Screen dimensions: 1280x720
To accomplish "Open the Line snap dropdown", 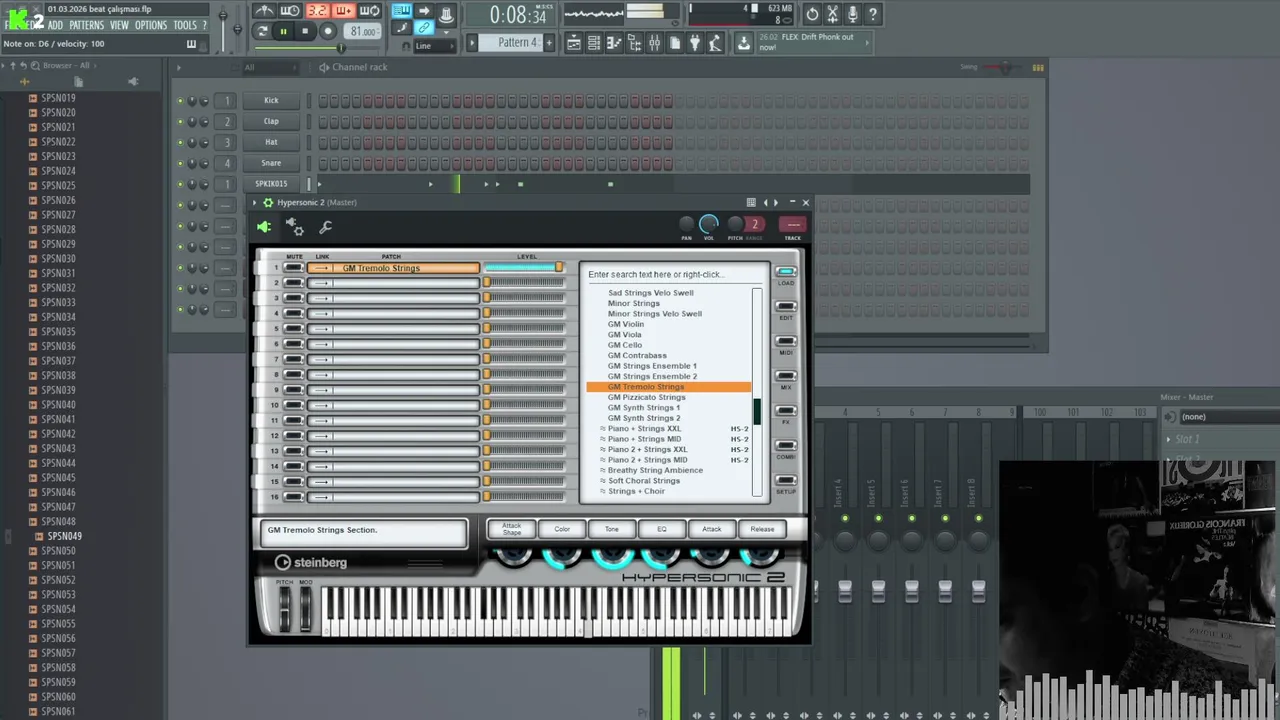I will 436,46.
